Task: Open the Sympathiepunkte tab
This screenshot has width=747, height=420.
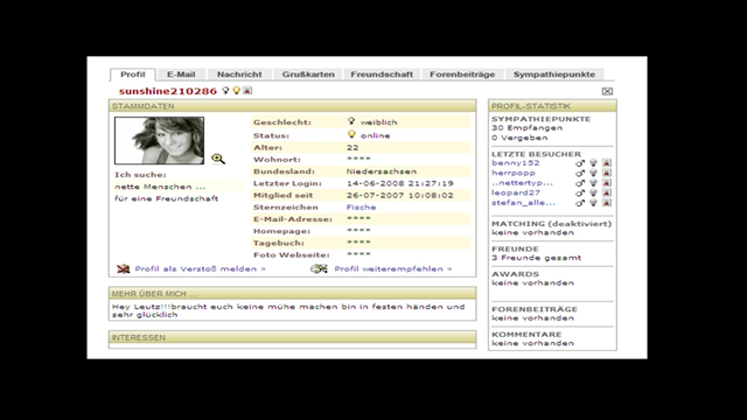Action: pyautogui.click(x=554, y=74)
